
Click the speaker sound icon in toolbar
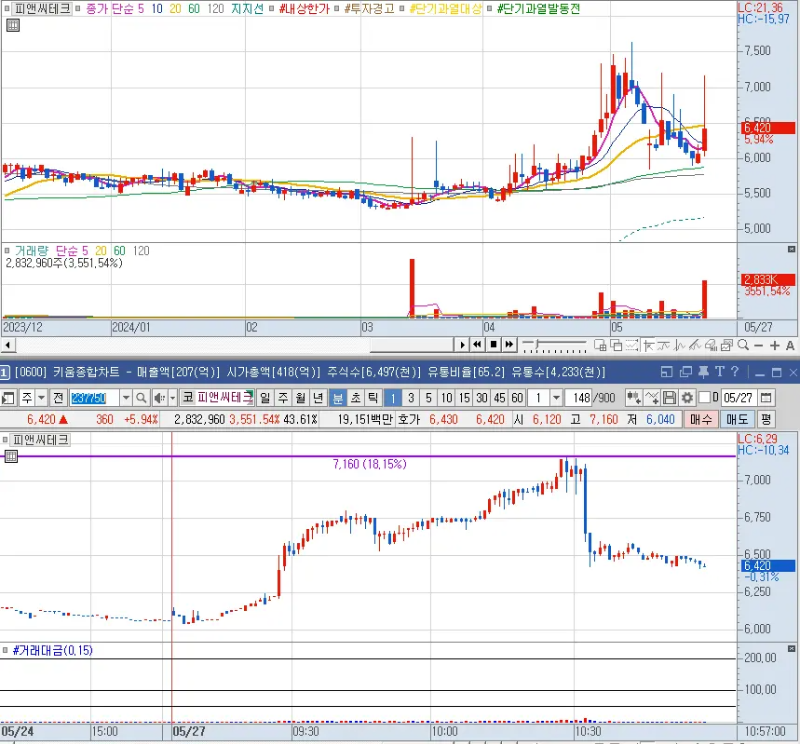(159, 398)
